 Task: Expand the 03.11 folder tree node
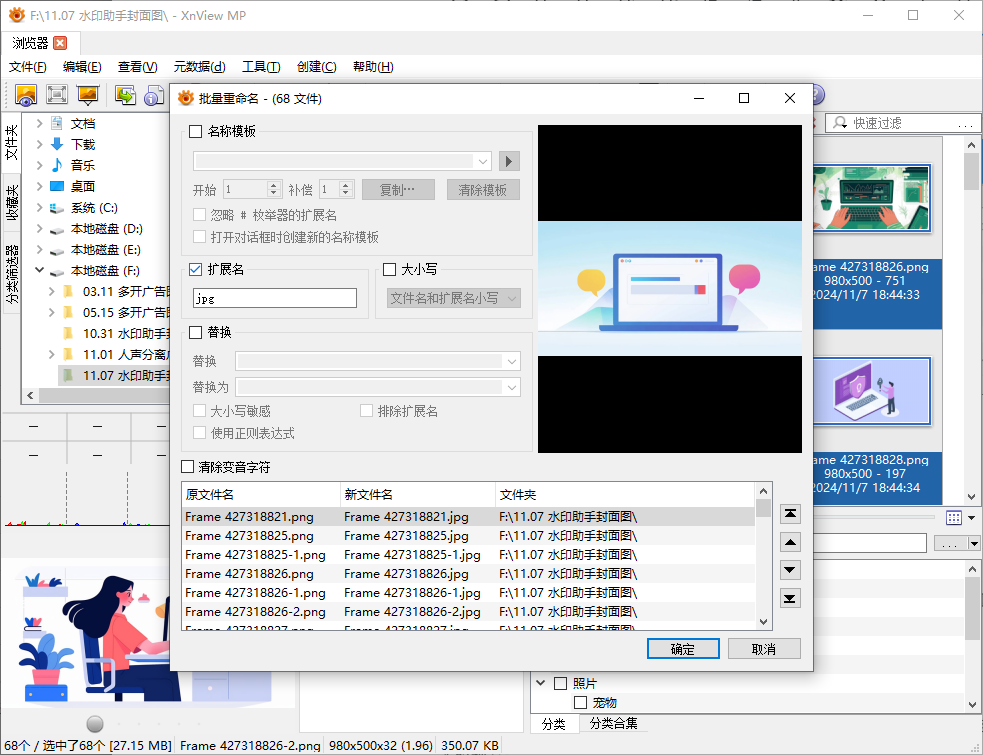click(x=52, y=292)
